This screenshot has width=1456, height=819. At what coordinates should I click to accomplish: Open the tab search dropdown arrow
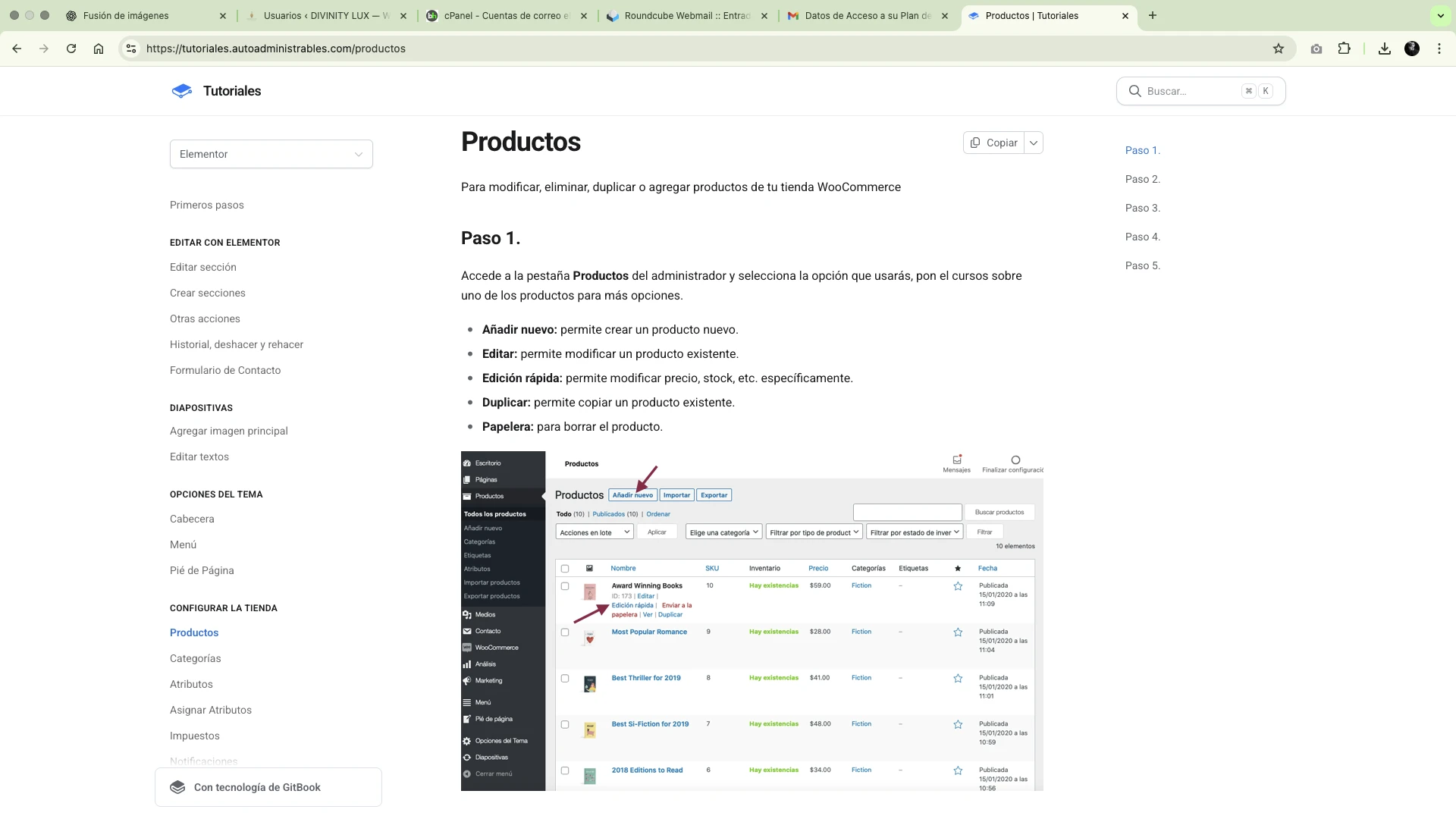1441,15
